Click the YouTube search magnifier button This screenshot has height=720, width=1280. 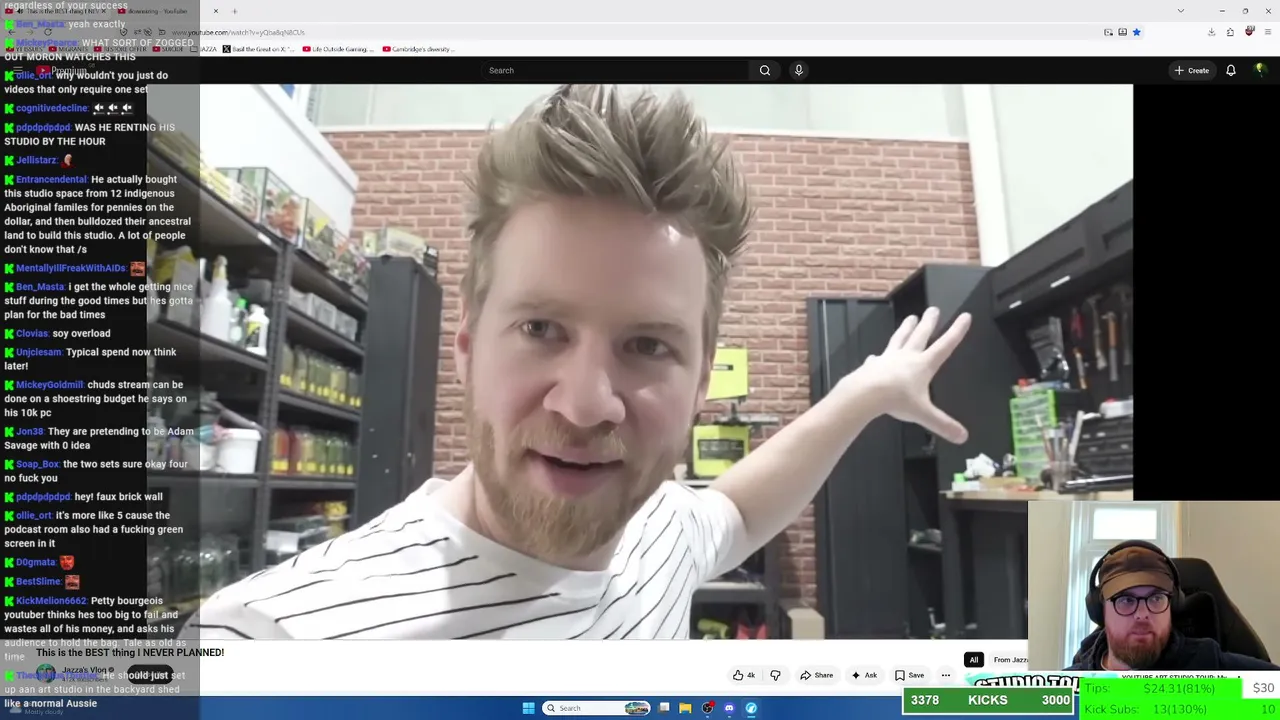pyautogui.click(x=765, y=70)
